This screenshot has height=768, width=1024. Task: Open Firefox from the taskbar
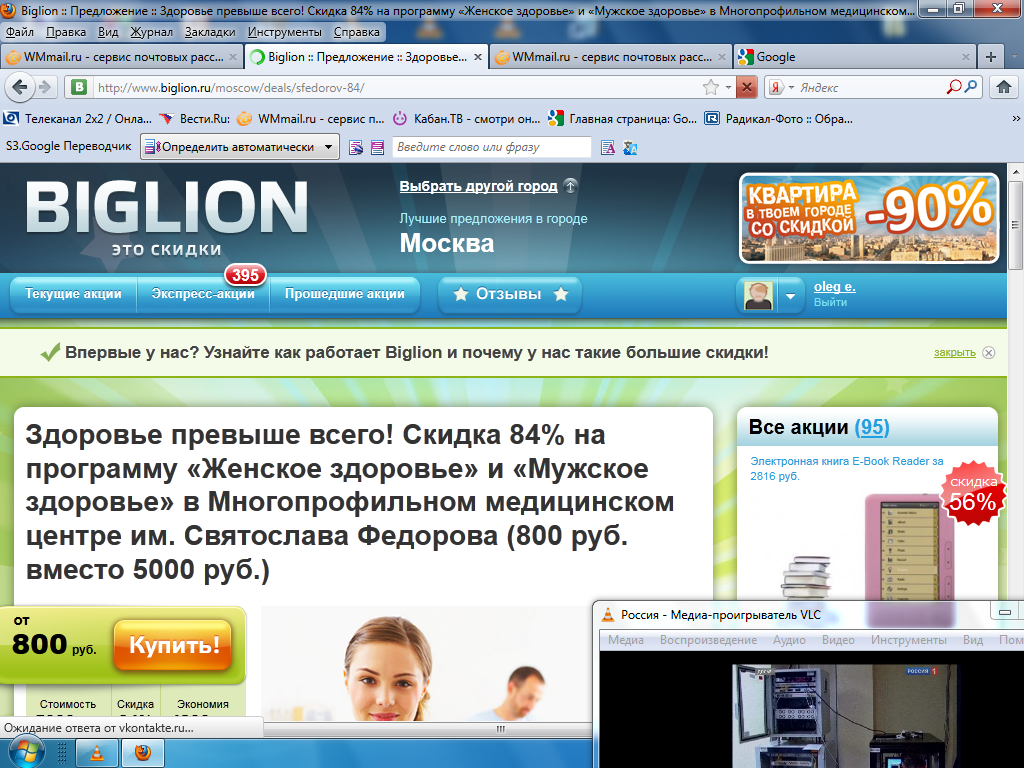pos(143,754)
